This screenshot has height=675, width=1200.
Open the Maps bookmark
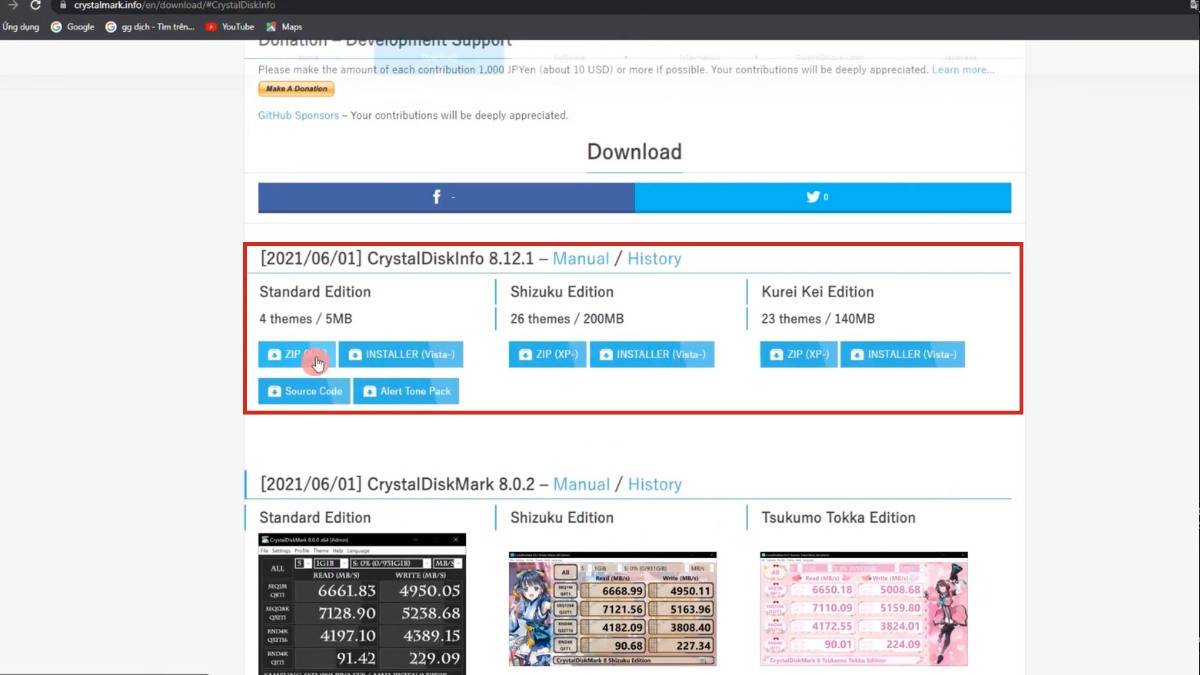pos(284,27)
